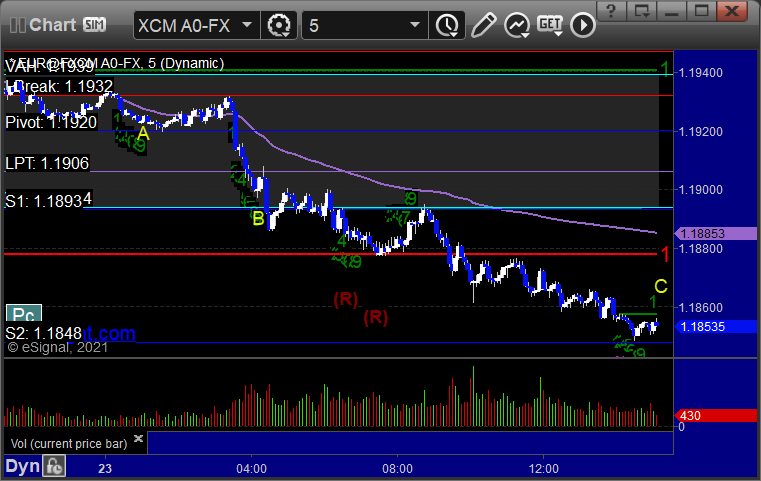Open the chart settings gear icon
The width and height of the screenshot is (761, 481).
279,25
